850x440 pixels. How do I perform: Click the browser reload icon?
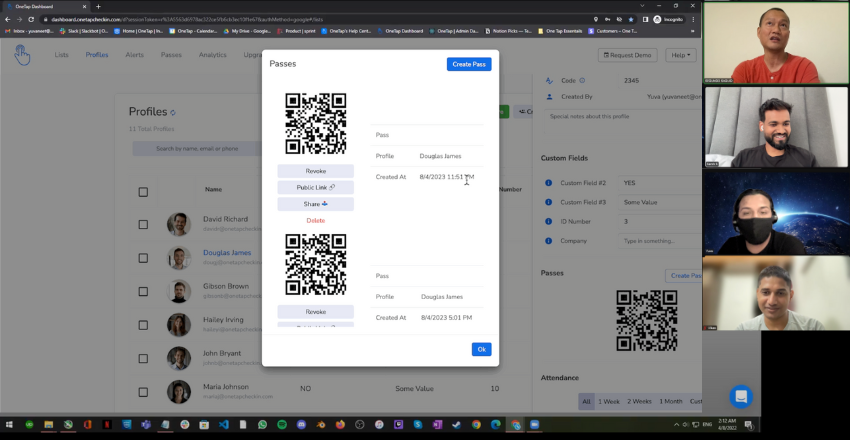pos(32,19)
